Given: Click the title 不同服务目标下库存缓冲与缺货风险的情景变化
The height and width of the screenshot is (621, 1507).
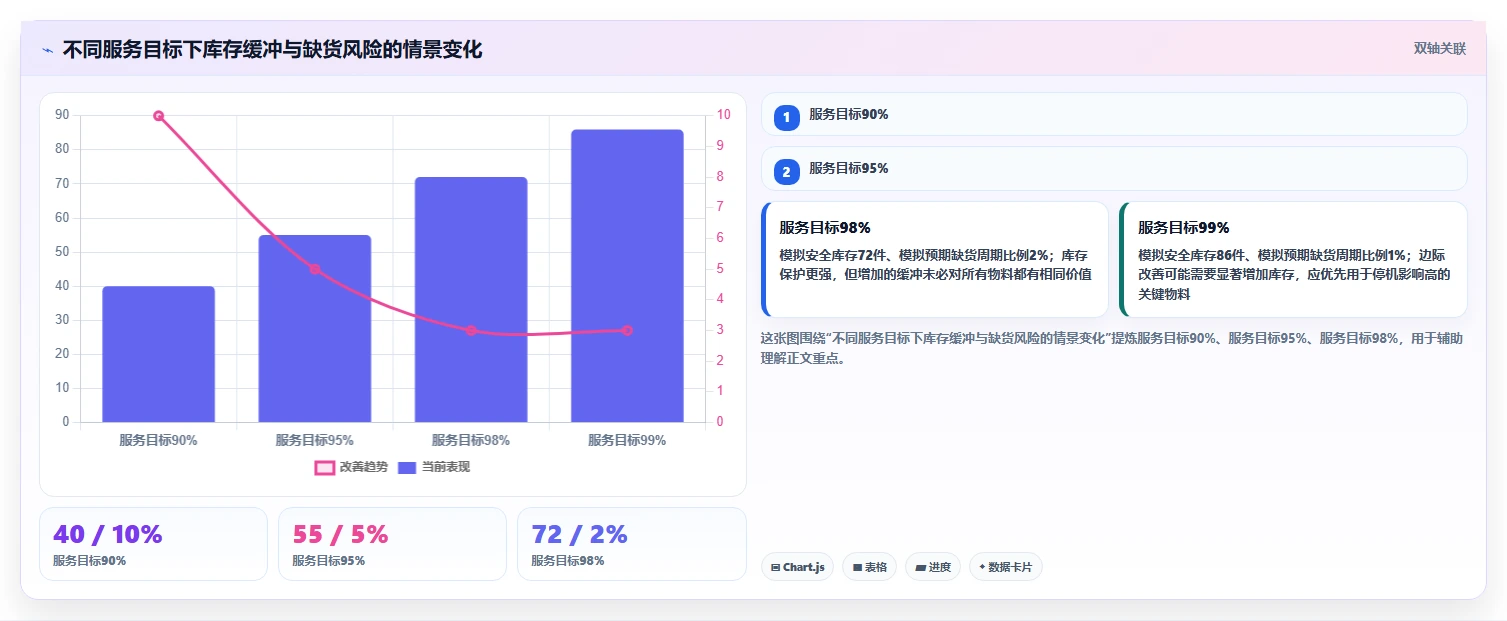Looking at the screenshot, I should 272,50.
